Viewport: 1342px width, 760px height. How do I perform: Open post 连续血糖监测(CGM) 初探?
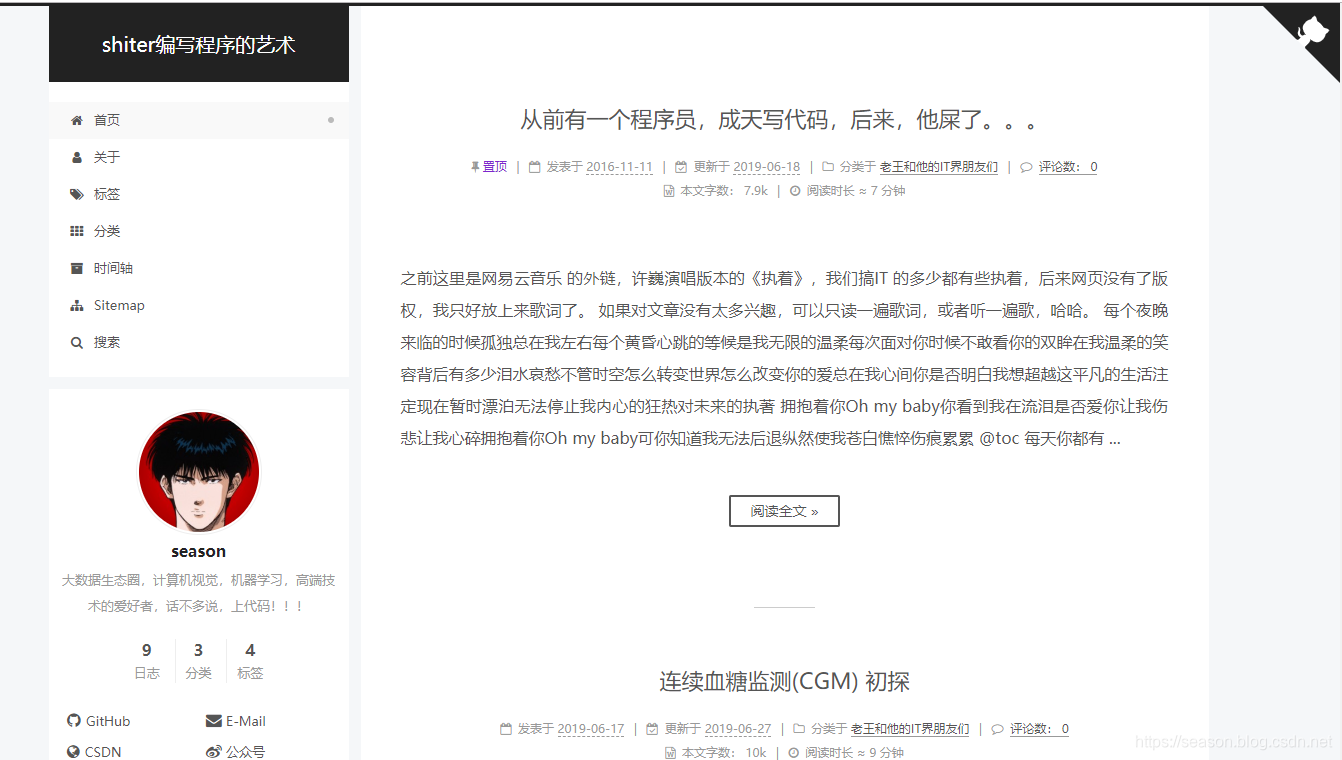coord(784,681)
